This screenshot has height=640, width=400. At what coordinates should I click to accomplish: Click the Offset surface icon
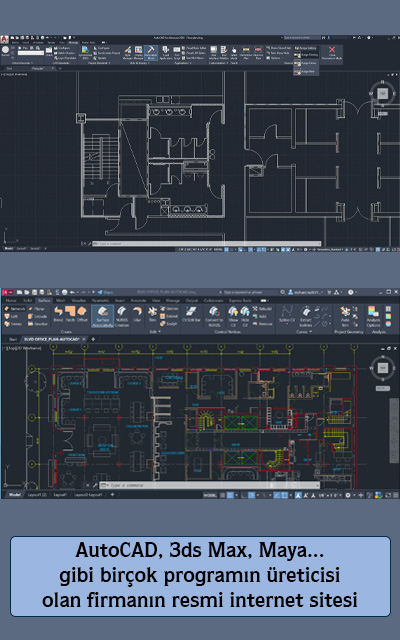82,314
